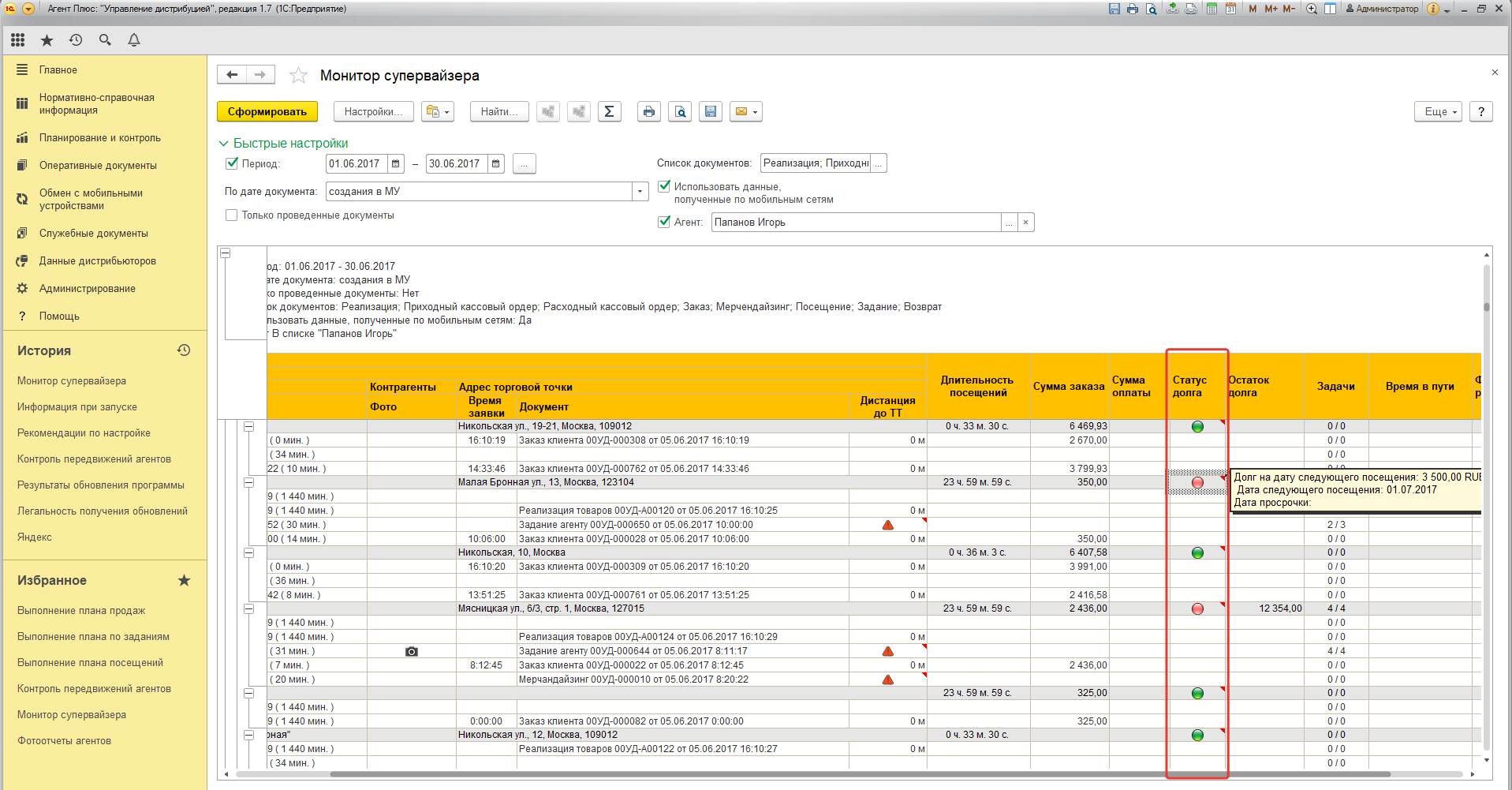This screenshot has height=790, width=1512.
Task: Open Выполнение плана продаж favorite
Action: (81, 611)
